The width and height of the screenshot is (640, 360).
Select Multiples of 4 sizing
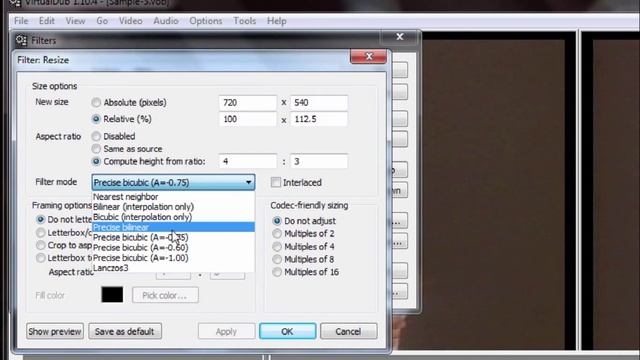click(x=277, y=247)
